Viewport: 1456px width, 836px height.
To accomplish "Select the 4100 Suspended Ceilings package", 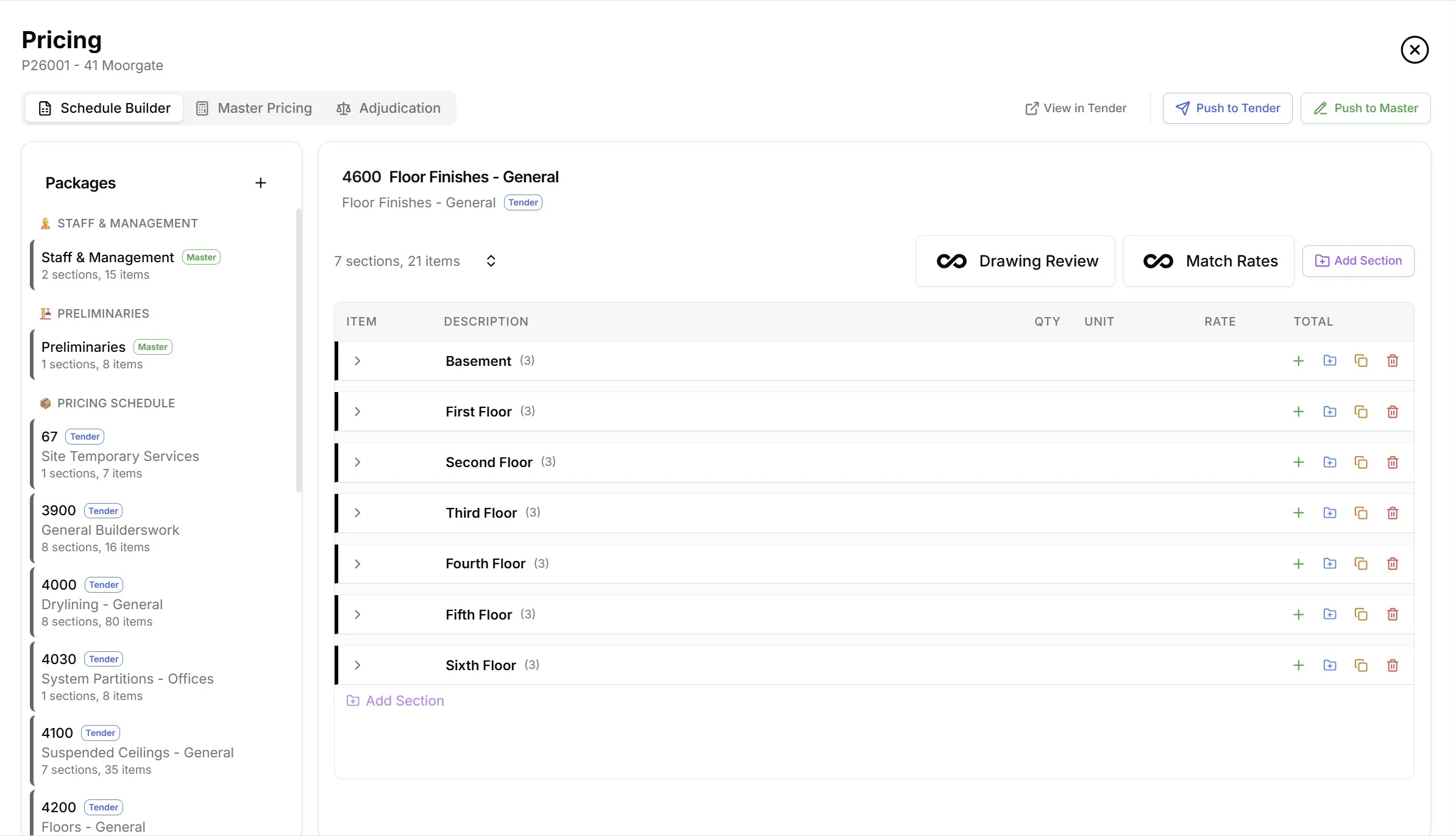I will point(138,750).
